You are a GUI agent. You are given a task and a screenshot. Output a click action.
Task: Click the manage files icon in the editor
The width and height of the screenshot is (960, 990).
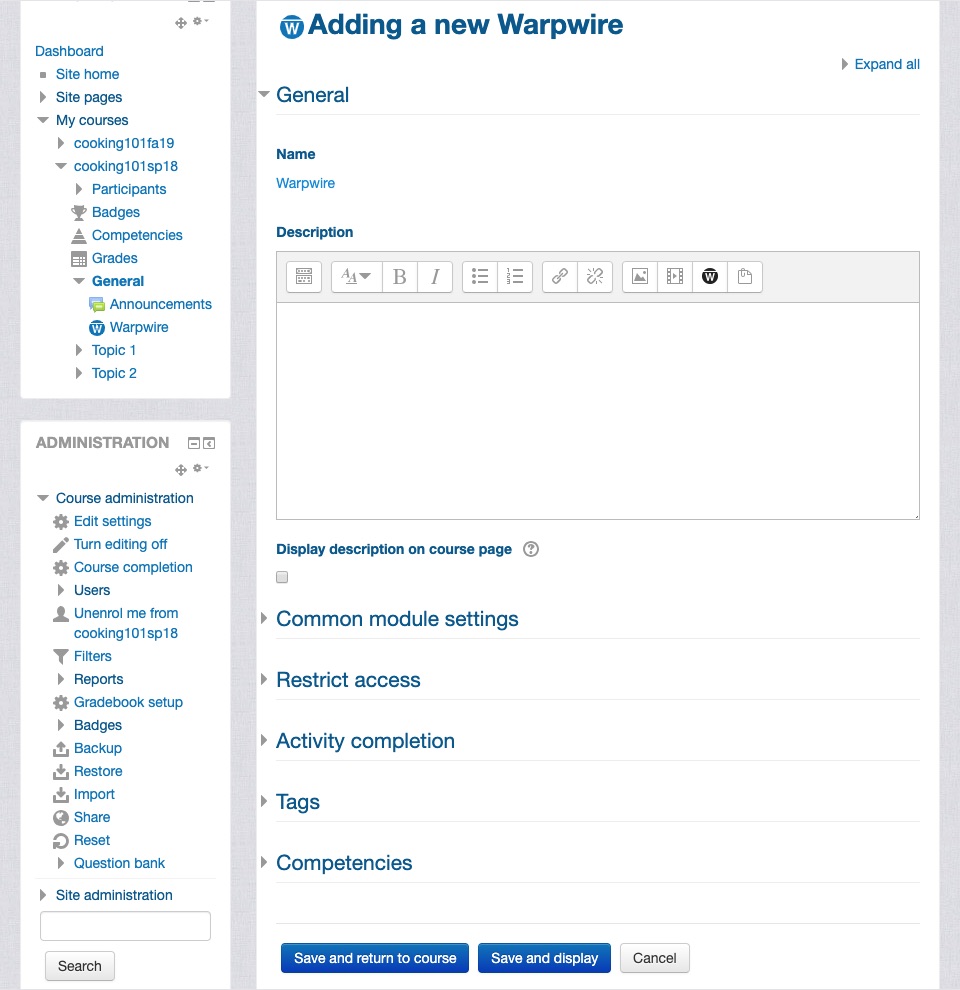[x=745, y=277]
